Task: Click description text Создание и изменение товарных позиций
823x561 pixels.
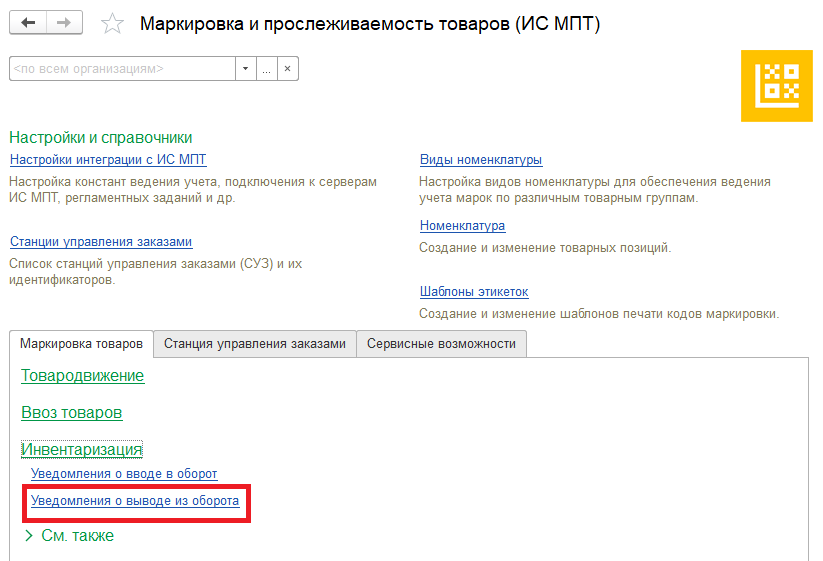Action: click(545, 248)
